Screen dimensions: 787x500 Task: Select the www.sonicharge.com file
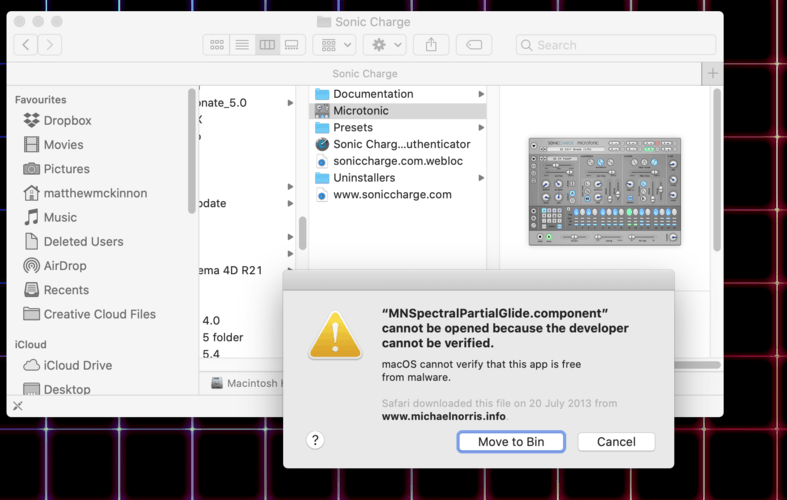coord(383,195)
